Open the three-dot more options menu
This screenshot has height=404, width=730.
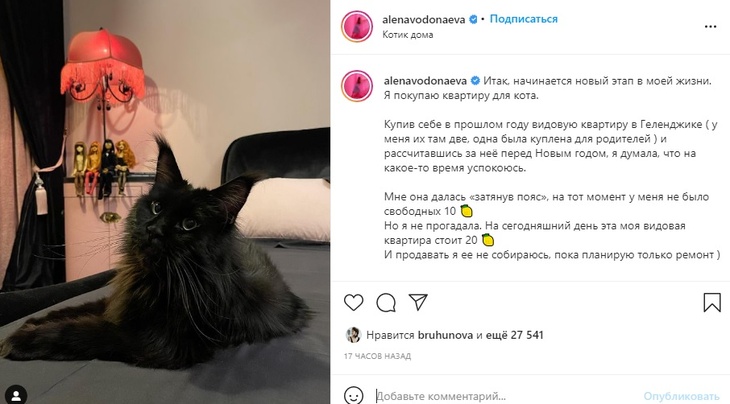coord(710,27)
